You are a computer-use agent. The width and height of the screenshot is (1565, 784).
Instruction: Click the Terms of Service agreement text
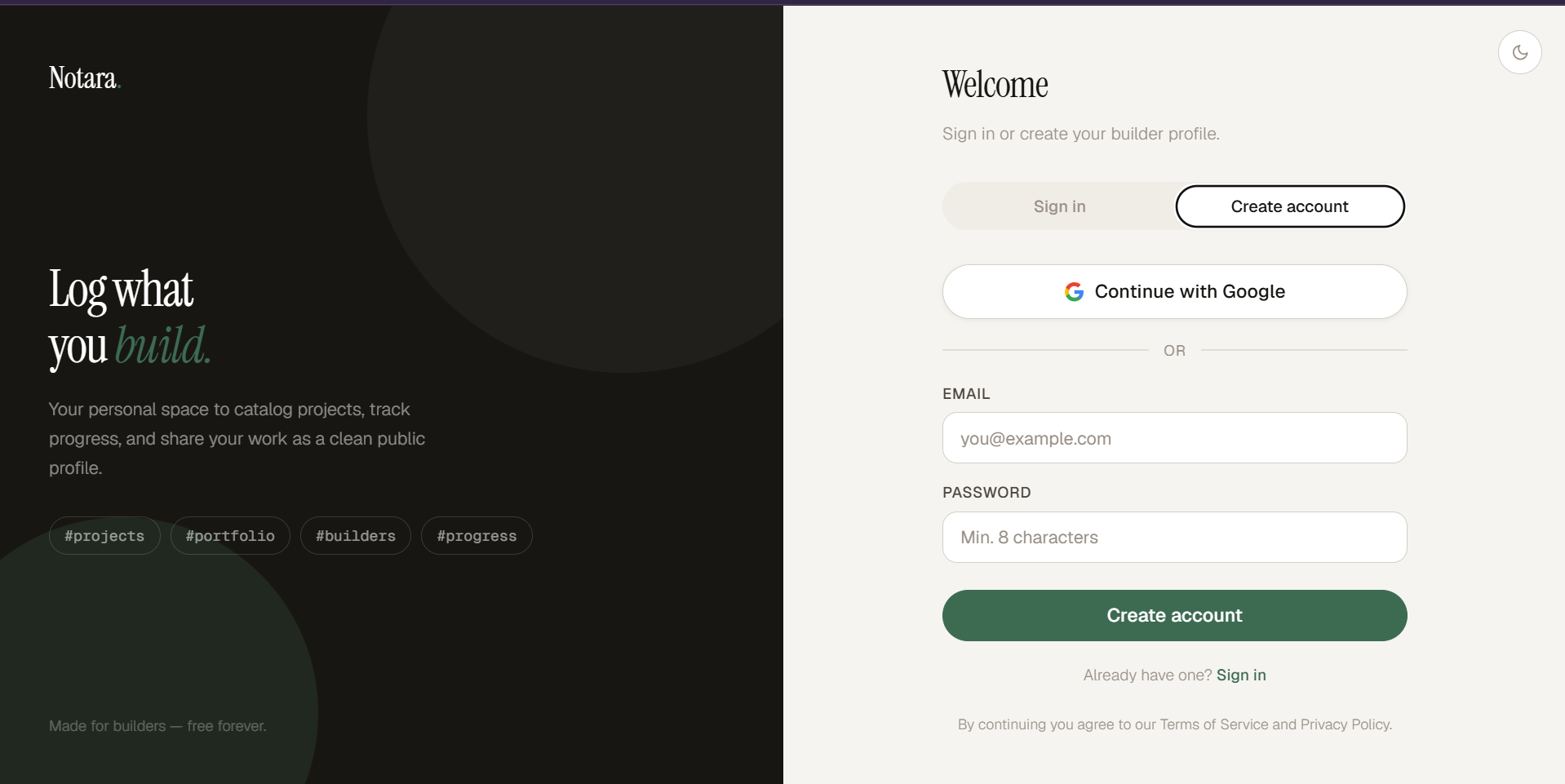pos(1174,724)
